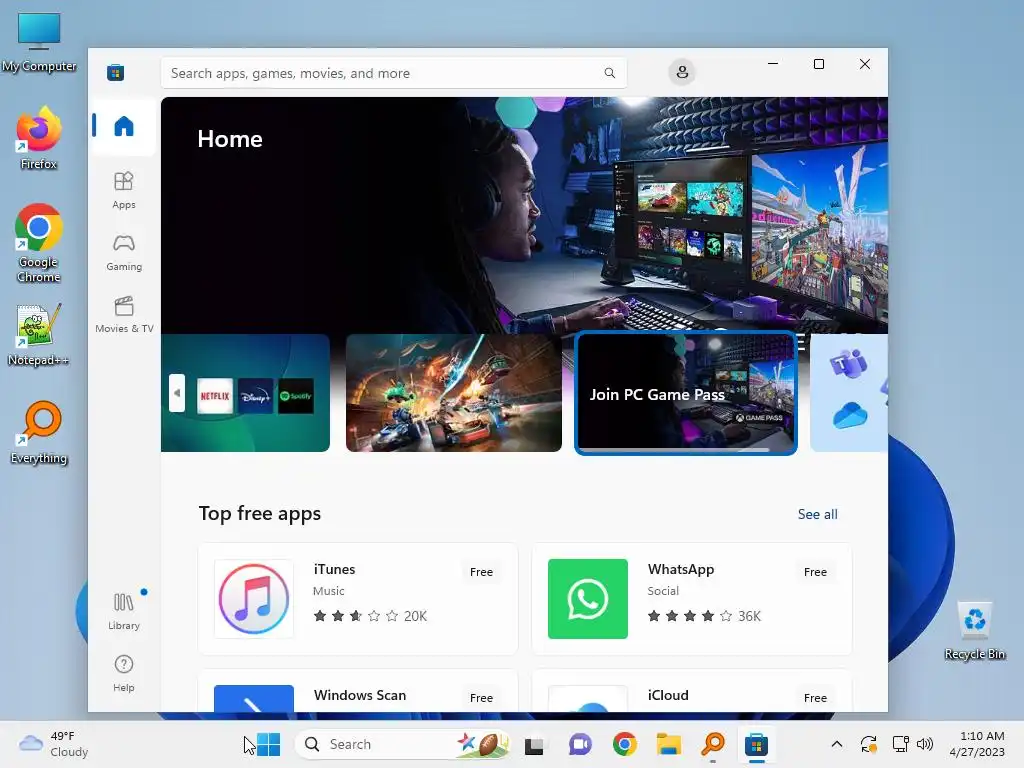Open the Chat app in the taskbar

pyautogui.click(x=579, y=744)
